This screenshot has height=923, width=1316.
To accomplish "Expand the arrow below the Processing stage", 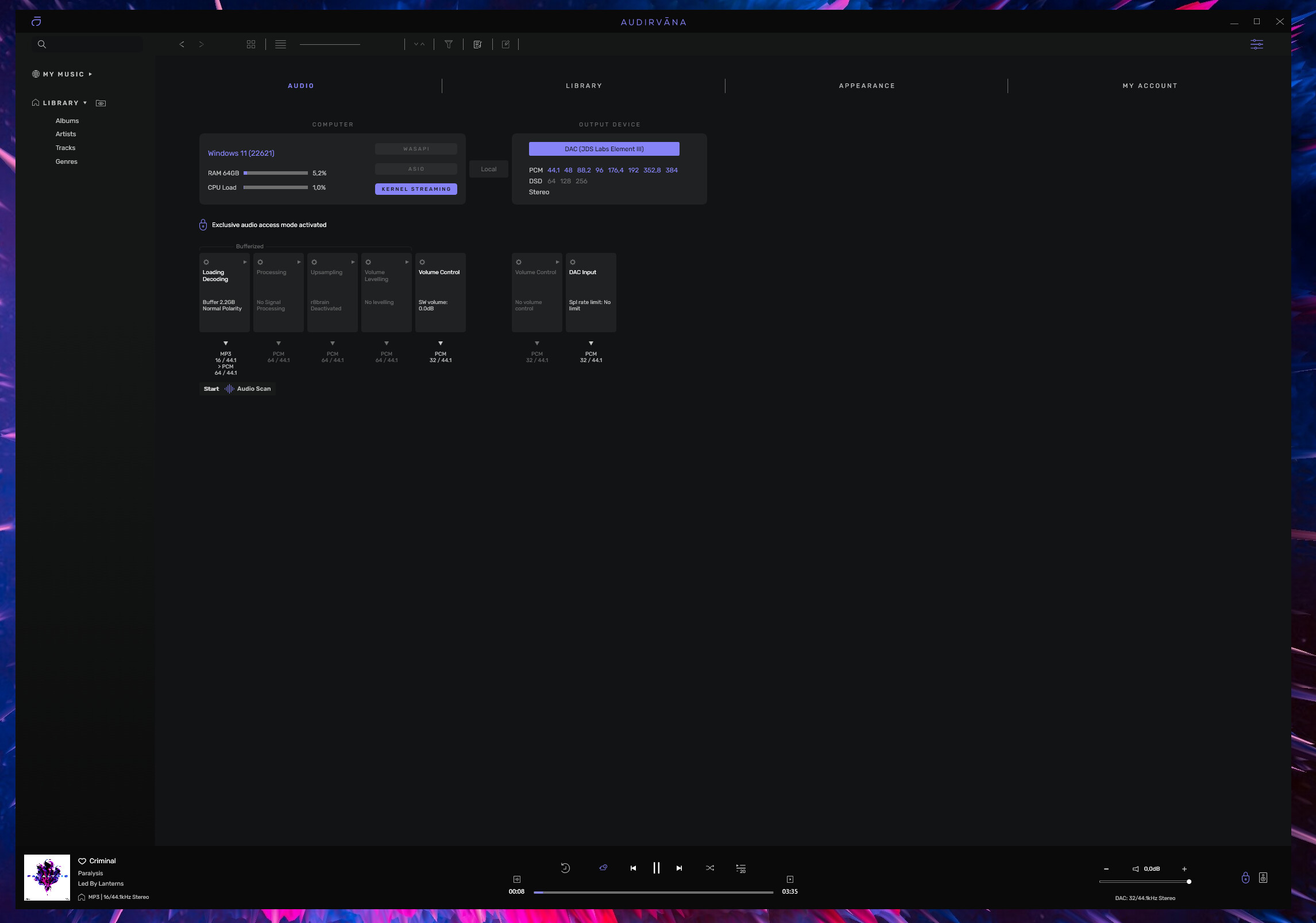I will [x=279, y=343].
